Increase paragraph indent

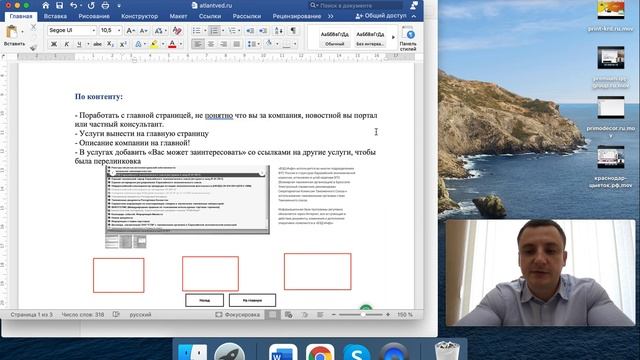[x=263, y=31]
